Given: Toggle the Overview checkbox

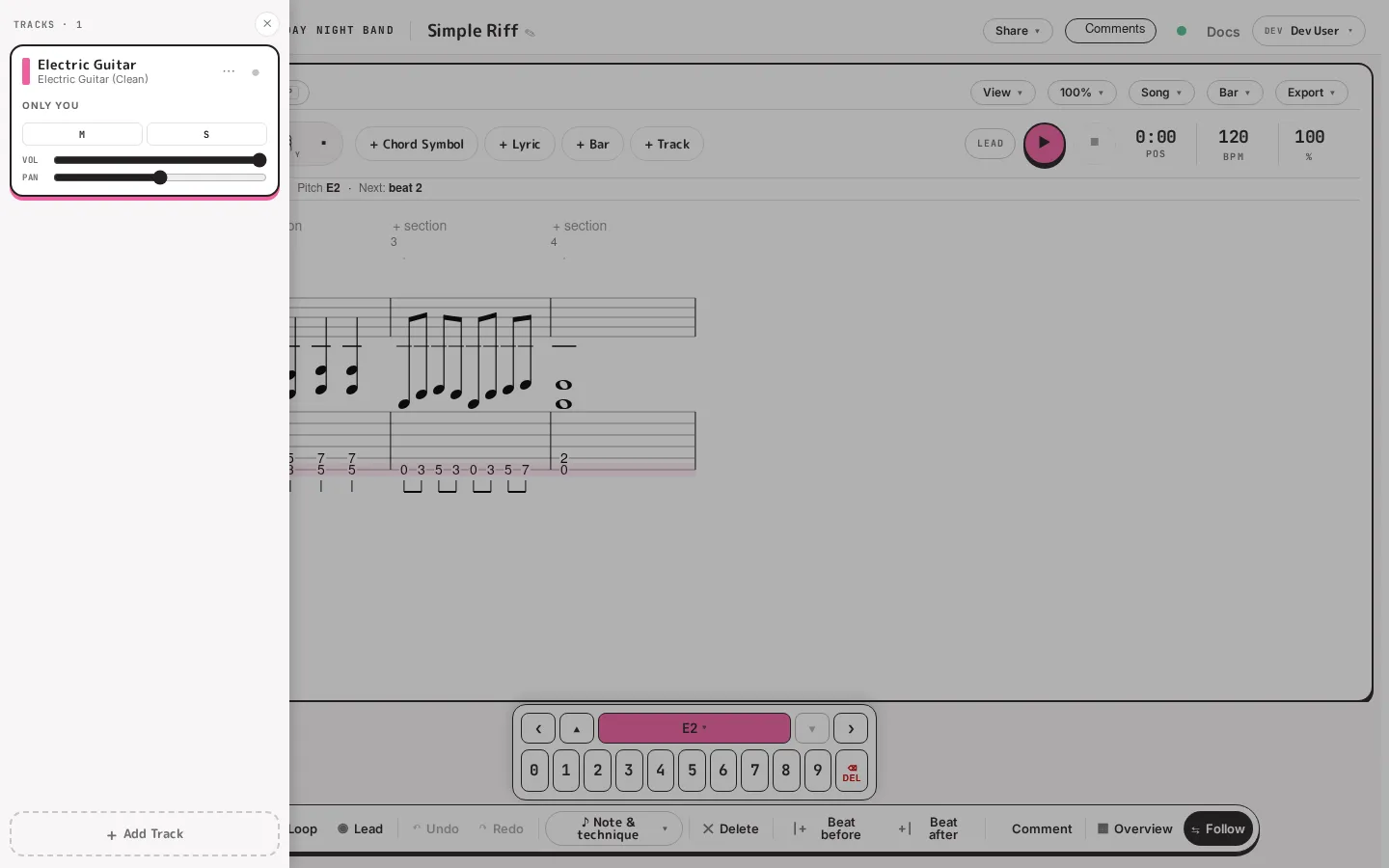Looking at the screenshot, I should 1135,829.
